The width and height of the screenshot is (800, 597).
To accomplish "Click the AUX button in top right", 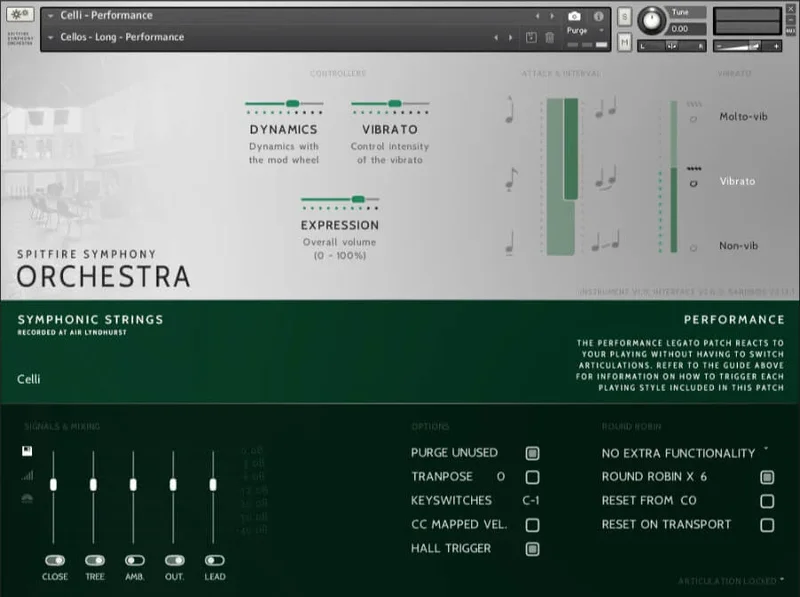I will (790, 31).
